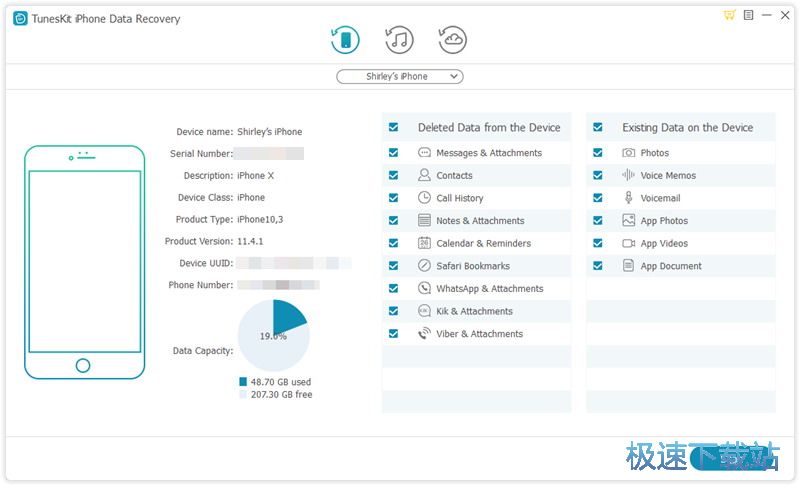Click the Voice Memos waveform icon
Screen dimensions: 800x486
coord(629,175)
